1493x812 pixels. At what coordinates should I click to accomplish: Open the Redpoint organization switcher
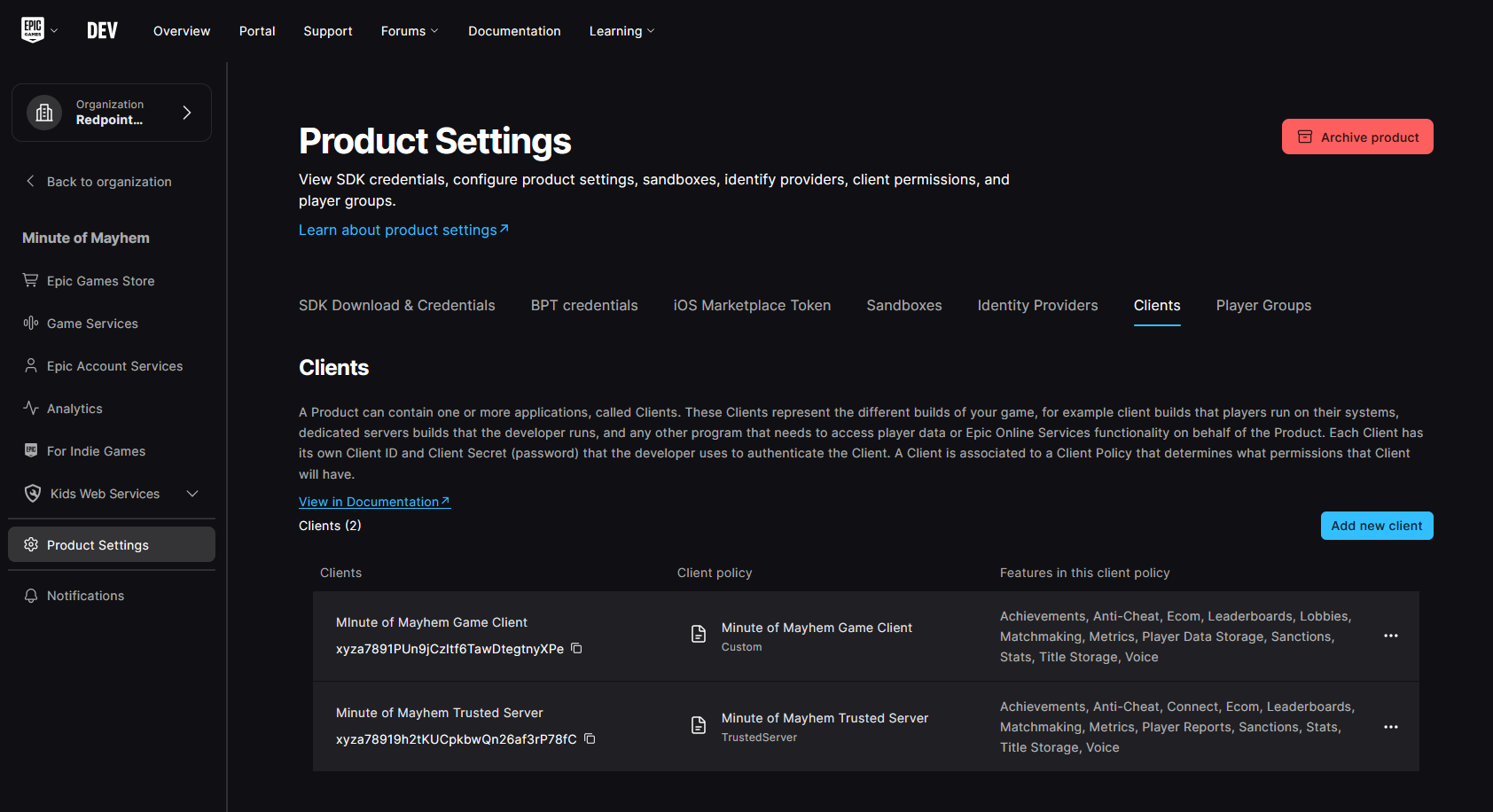111,112
